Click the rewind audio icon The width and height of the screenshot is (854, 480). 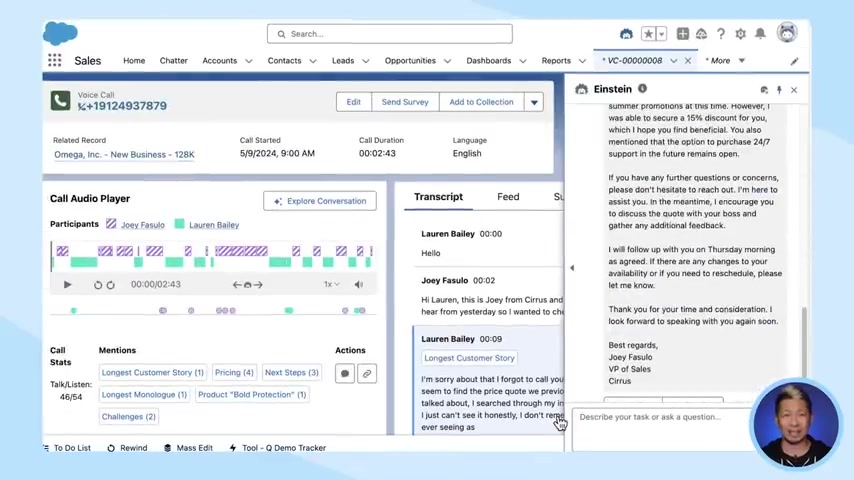click(97, 284)
